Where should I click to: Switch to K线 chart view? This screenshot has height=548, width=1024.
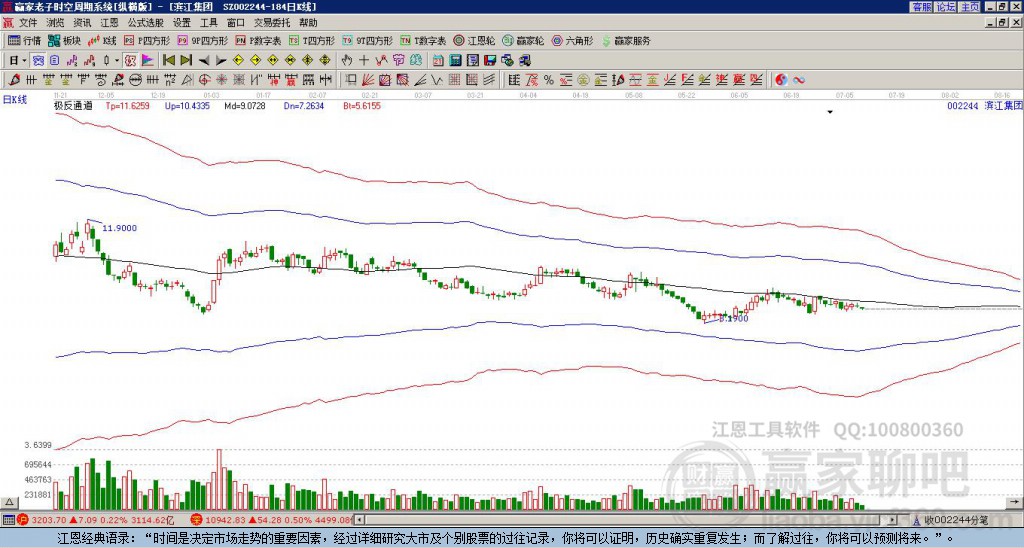[x=102, y=40]
